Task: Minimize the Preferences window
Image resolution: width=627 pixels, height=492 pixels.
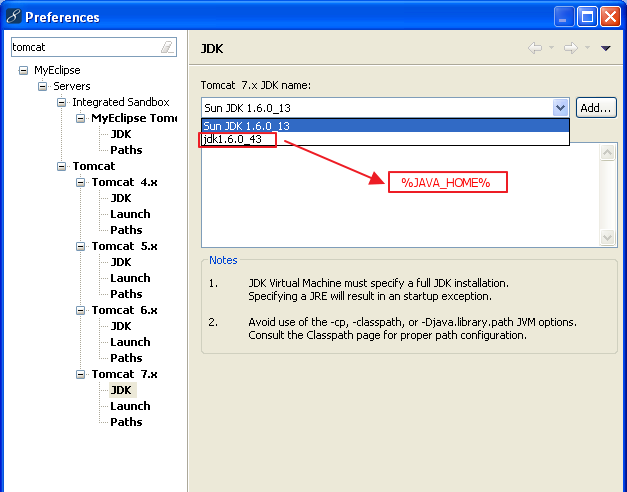Action: tap(563, 17)
